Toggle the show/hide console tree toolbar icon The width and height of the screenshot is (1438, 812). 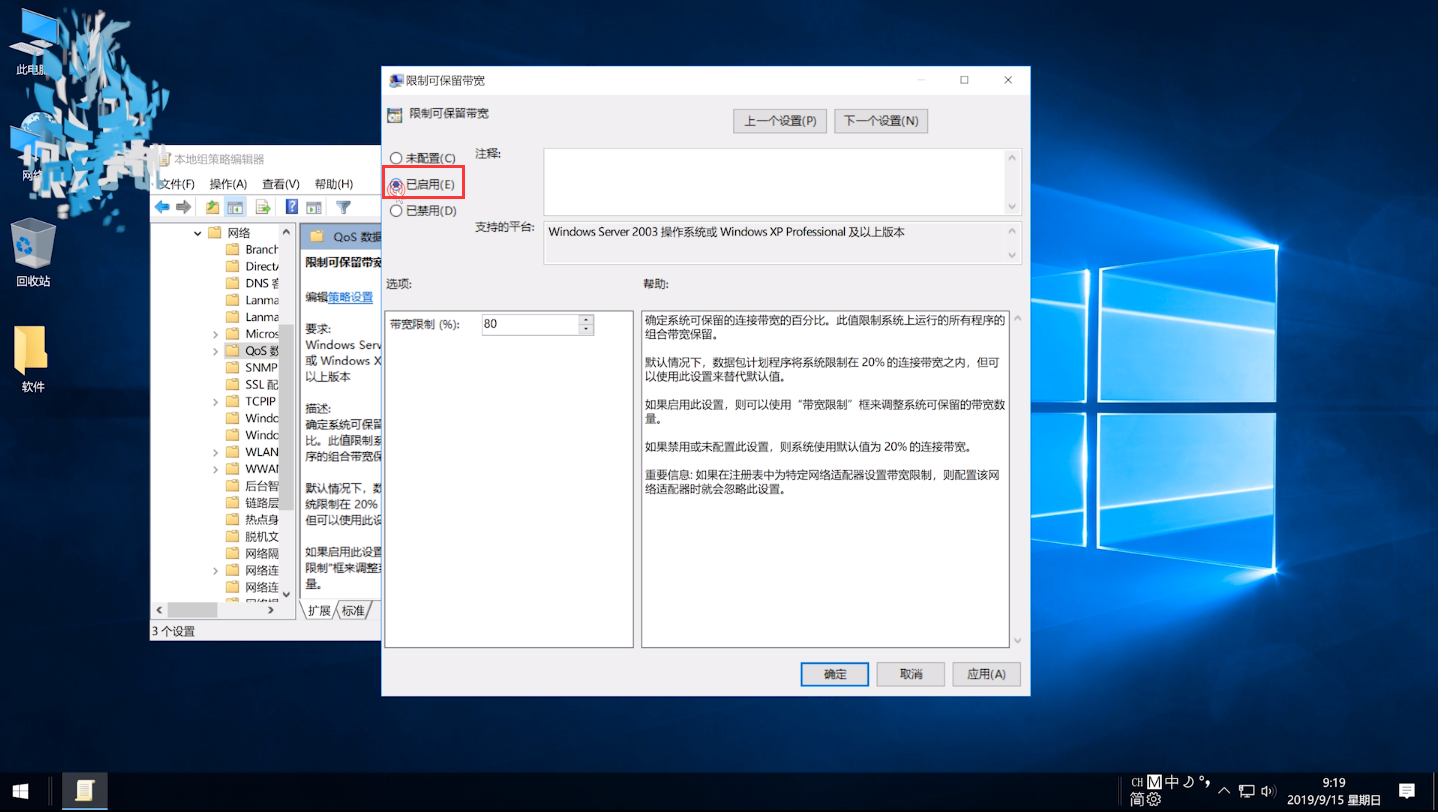tap(235, 207)
